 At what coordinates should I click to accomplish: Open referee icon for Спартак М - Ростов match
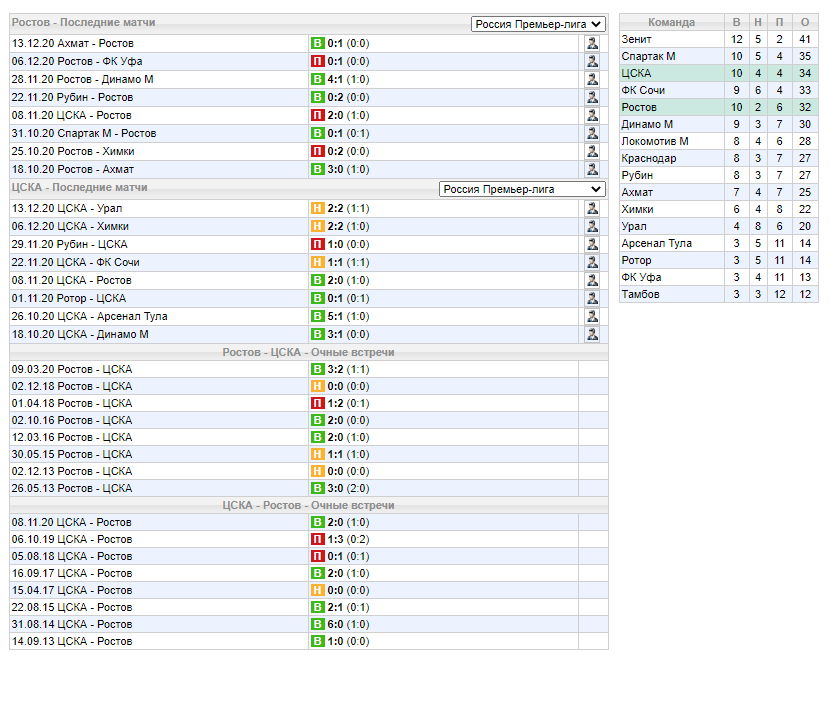click(x=592, y=134)
